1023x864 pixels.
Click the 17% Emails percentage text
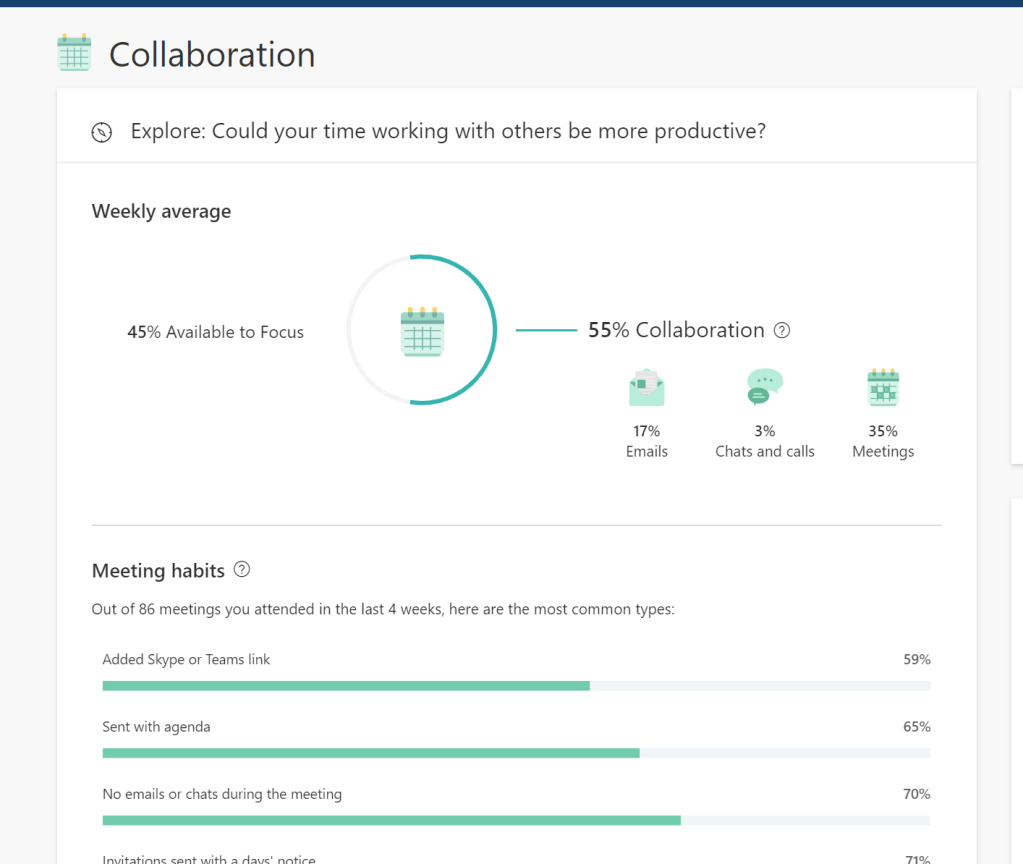coord(646,431)
